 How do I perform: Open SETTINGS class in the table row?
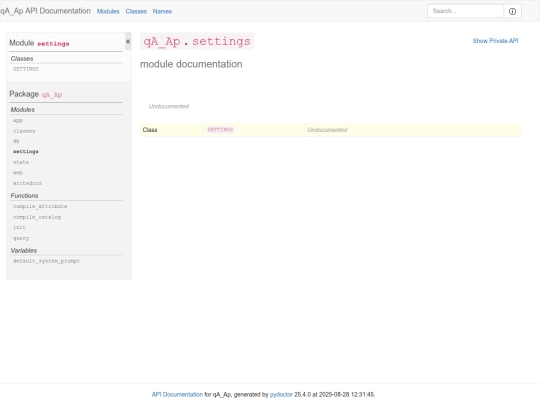click(220, 129)
